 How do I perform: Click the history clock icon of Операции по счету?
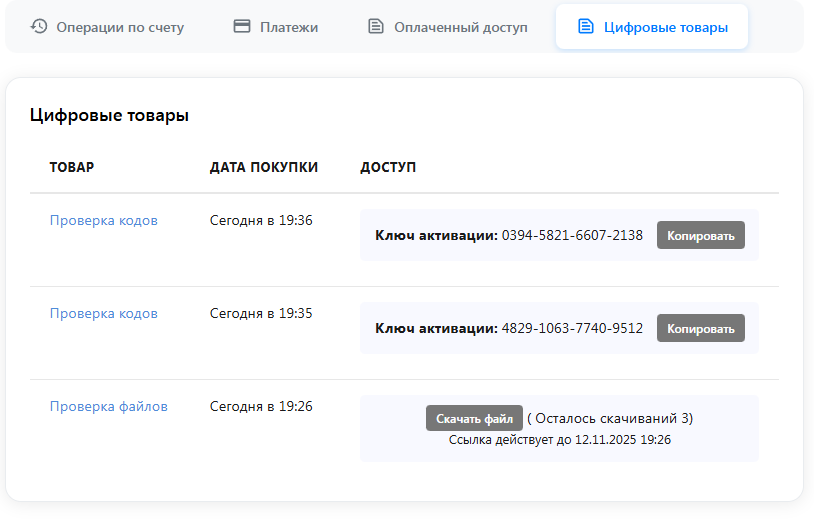point(39,26)
